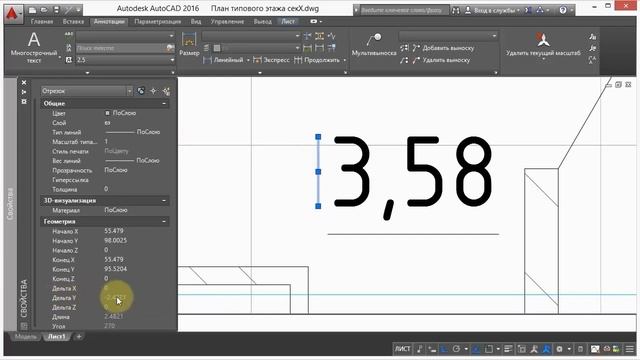Click the Размер dimension tool

click(x=189, y=44)
